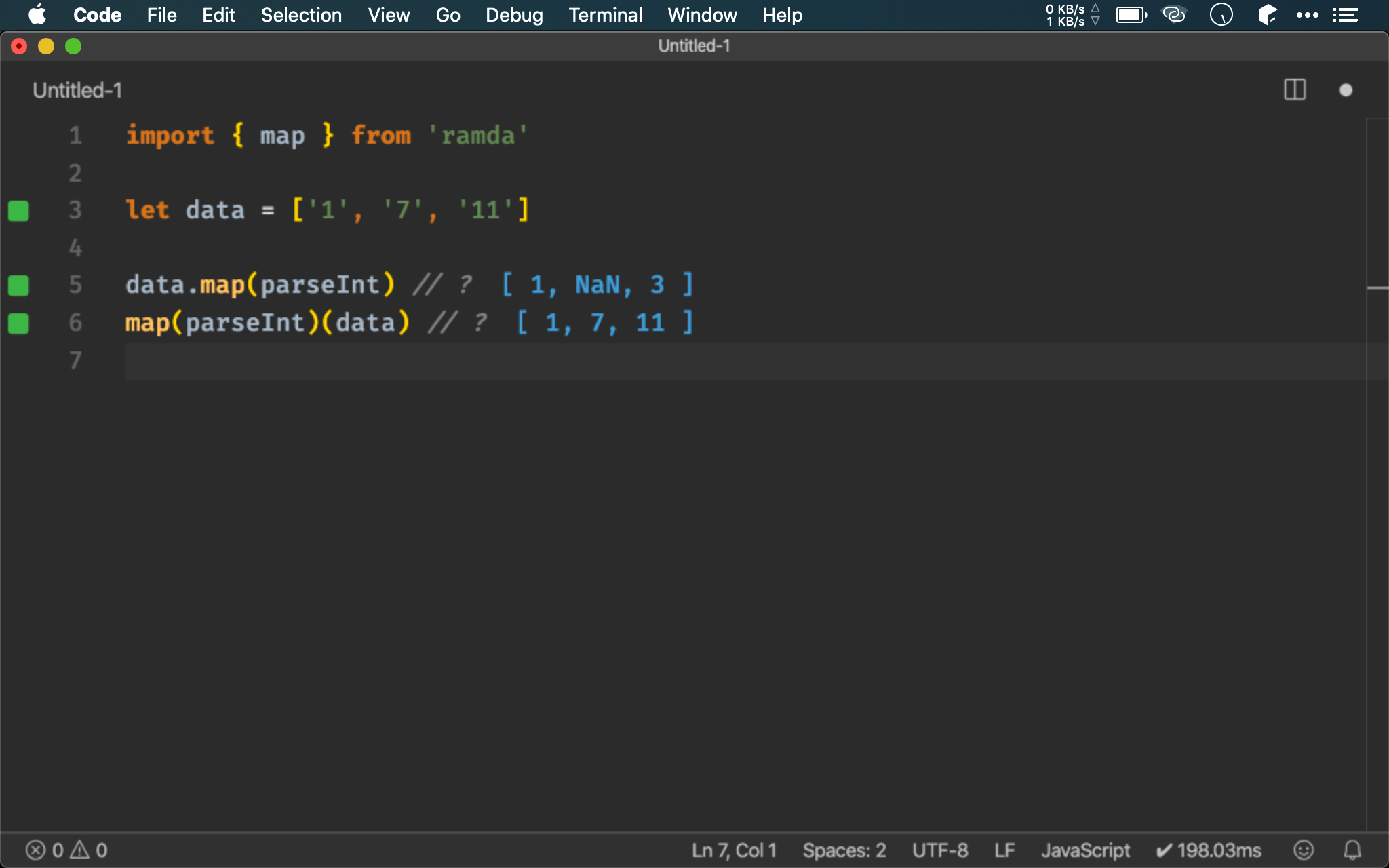
Task: Click the Quokka 198.03ms checkmark status
Action: 1208,850
